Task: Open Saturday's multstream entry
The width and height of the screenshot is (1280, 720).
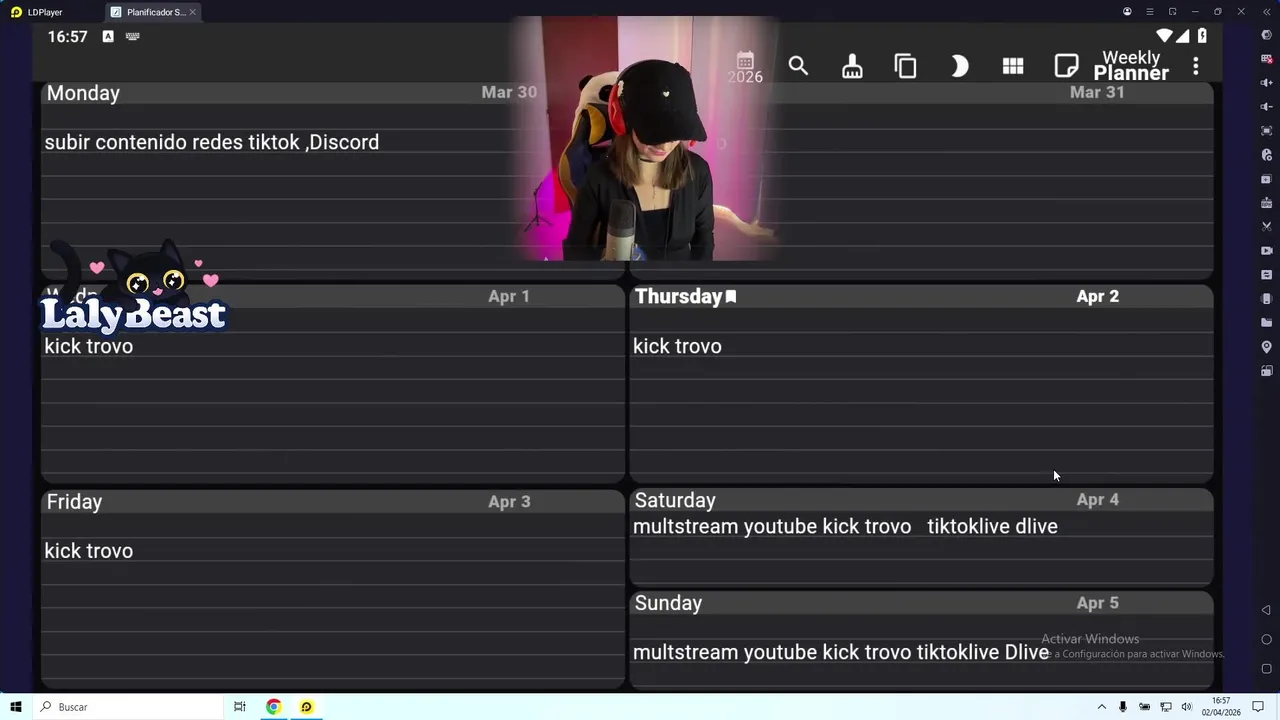Action: [x=845, y=526]
